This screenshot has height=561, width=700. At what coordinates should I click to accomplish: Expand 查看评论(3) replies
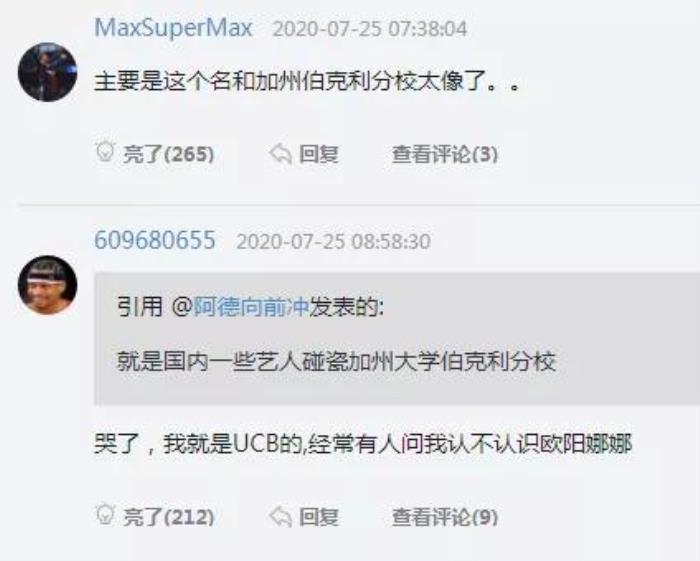pyautogui.click(x=445, y=154)
